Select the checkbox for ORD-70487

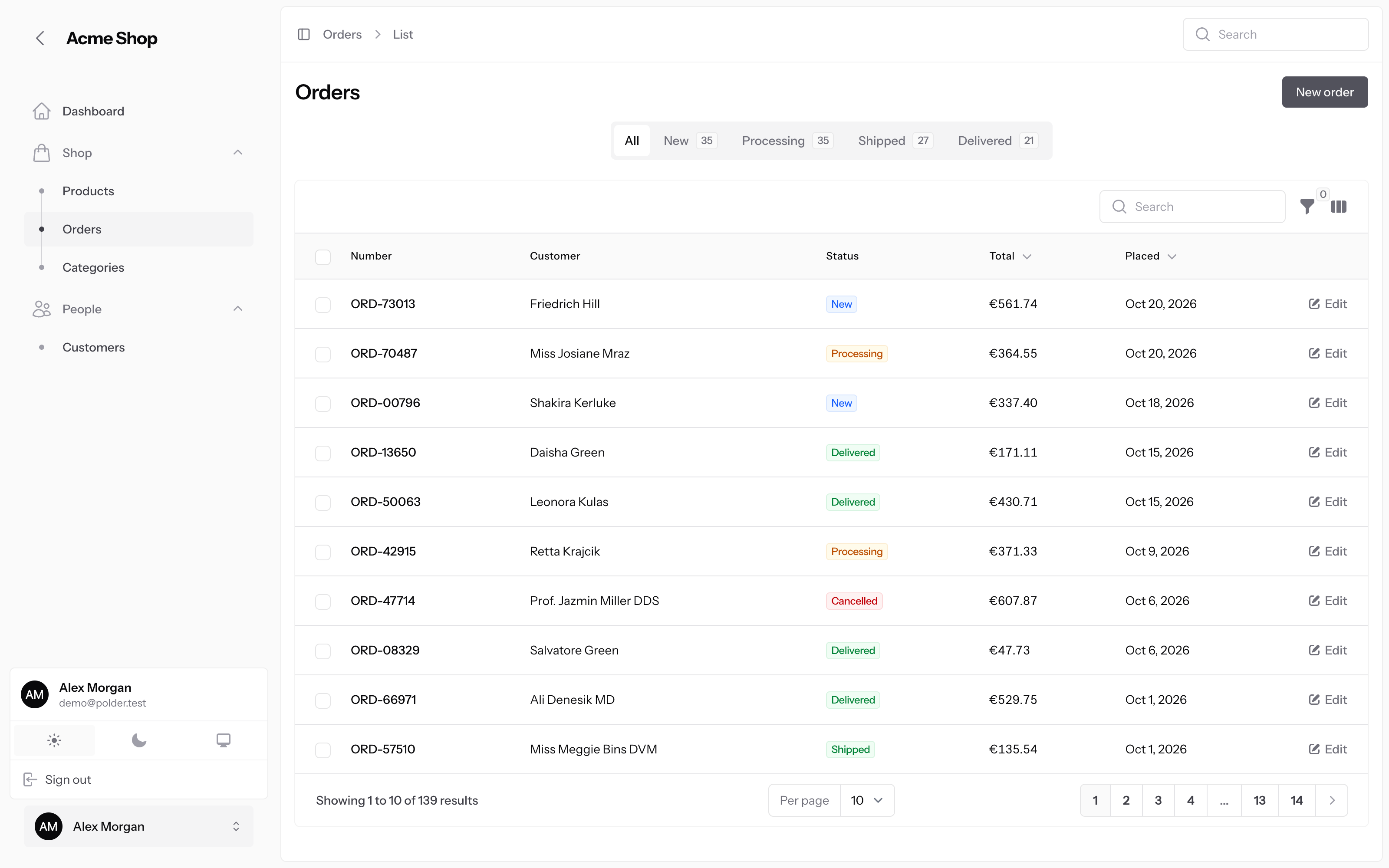click(x=323, y=354)
